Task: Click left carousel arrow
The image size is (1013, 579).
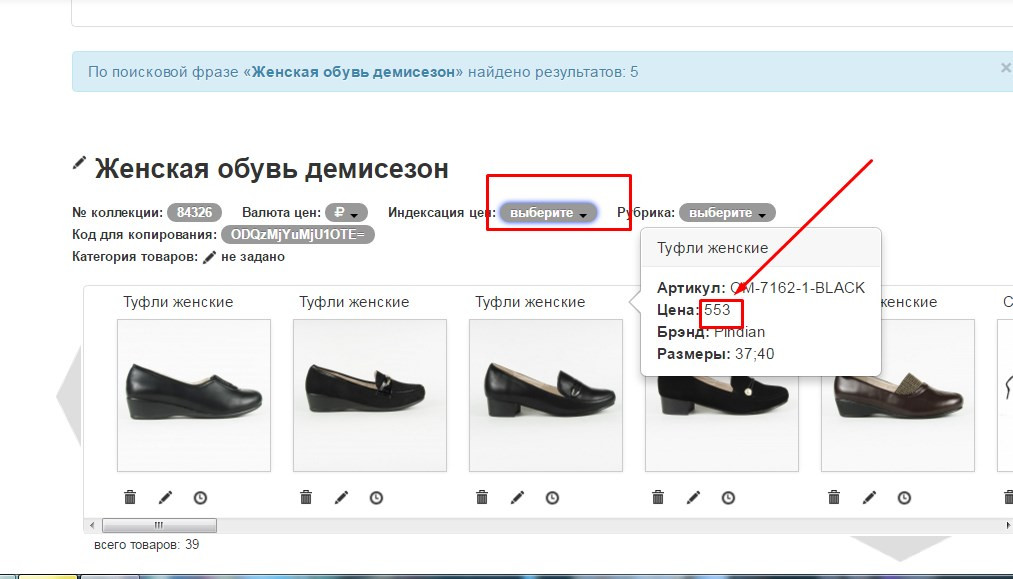Action: coord(70,395)
